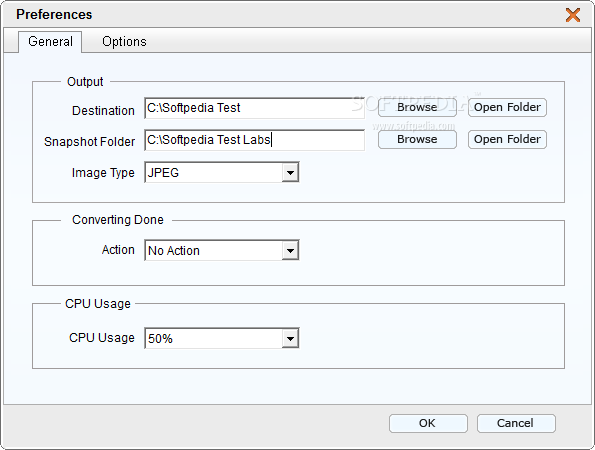The image size is (595, 450).
Task: Click the Destination path input field
Action: [254, 108]
